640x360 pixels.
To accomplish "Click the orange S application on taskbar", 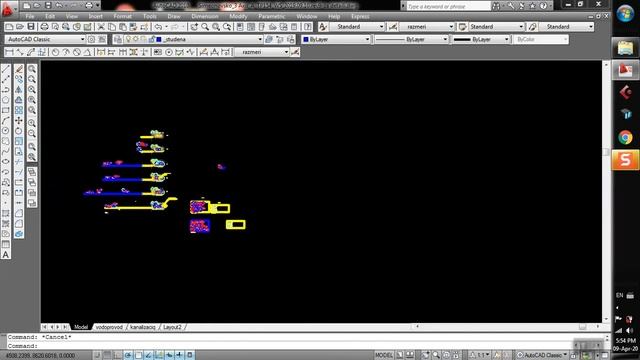I will pyautogui.click(x=625, y=160).
